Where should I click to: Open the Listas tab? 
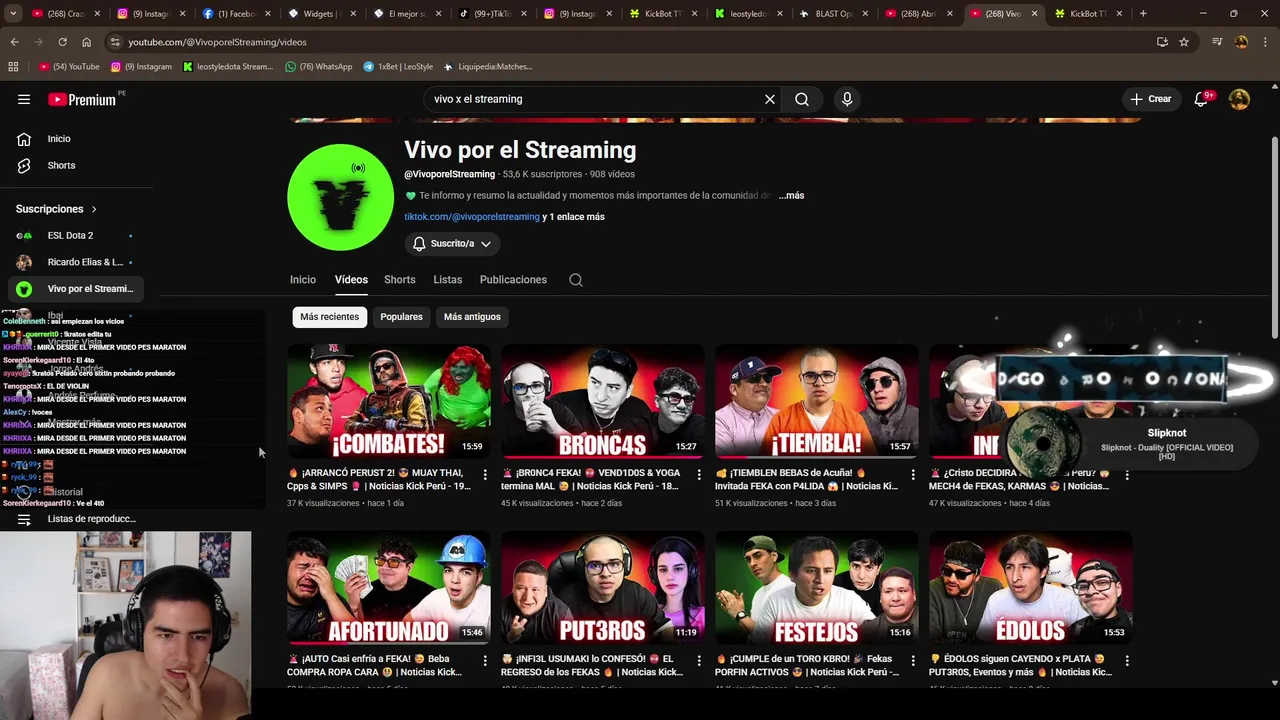[448, 280]
